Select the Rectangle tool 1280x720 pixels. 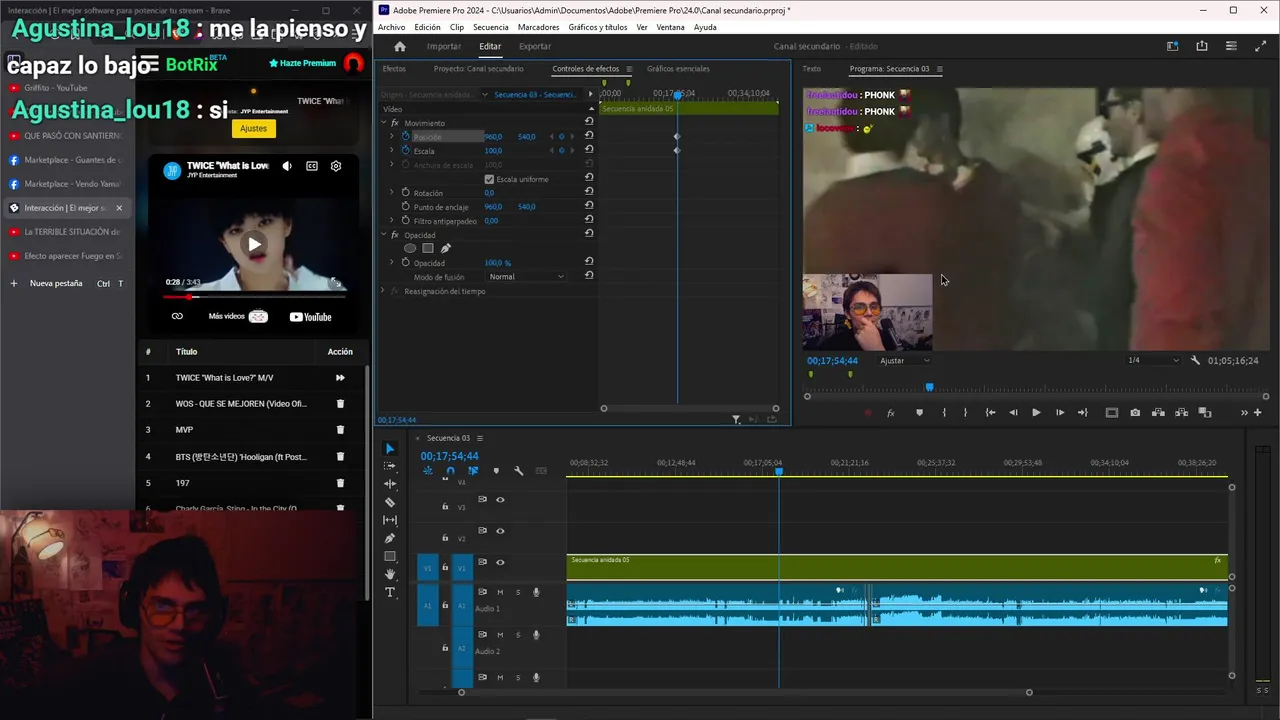pyautogui.click(x=390, y=557)
